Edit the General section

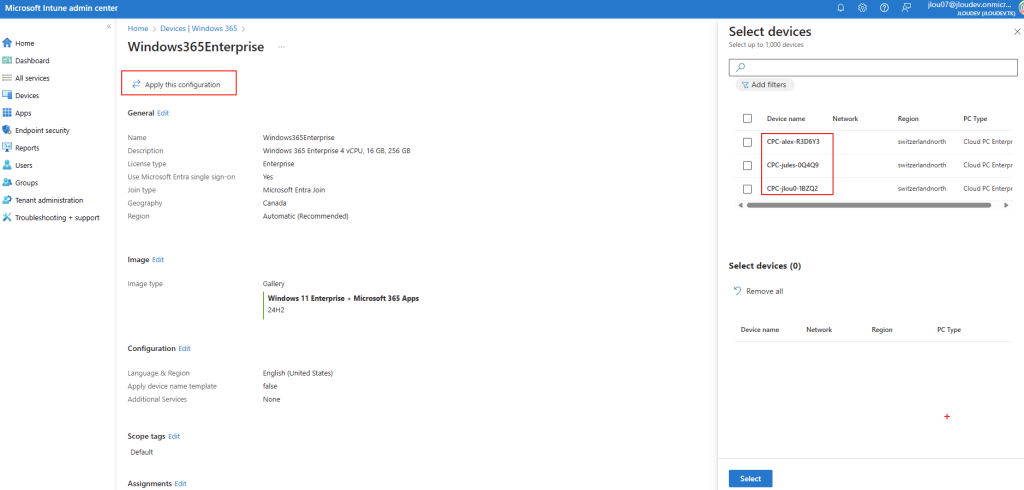click(163, 113)
